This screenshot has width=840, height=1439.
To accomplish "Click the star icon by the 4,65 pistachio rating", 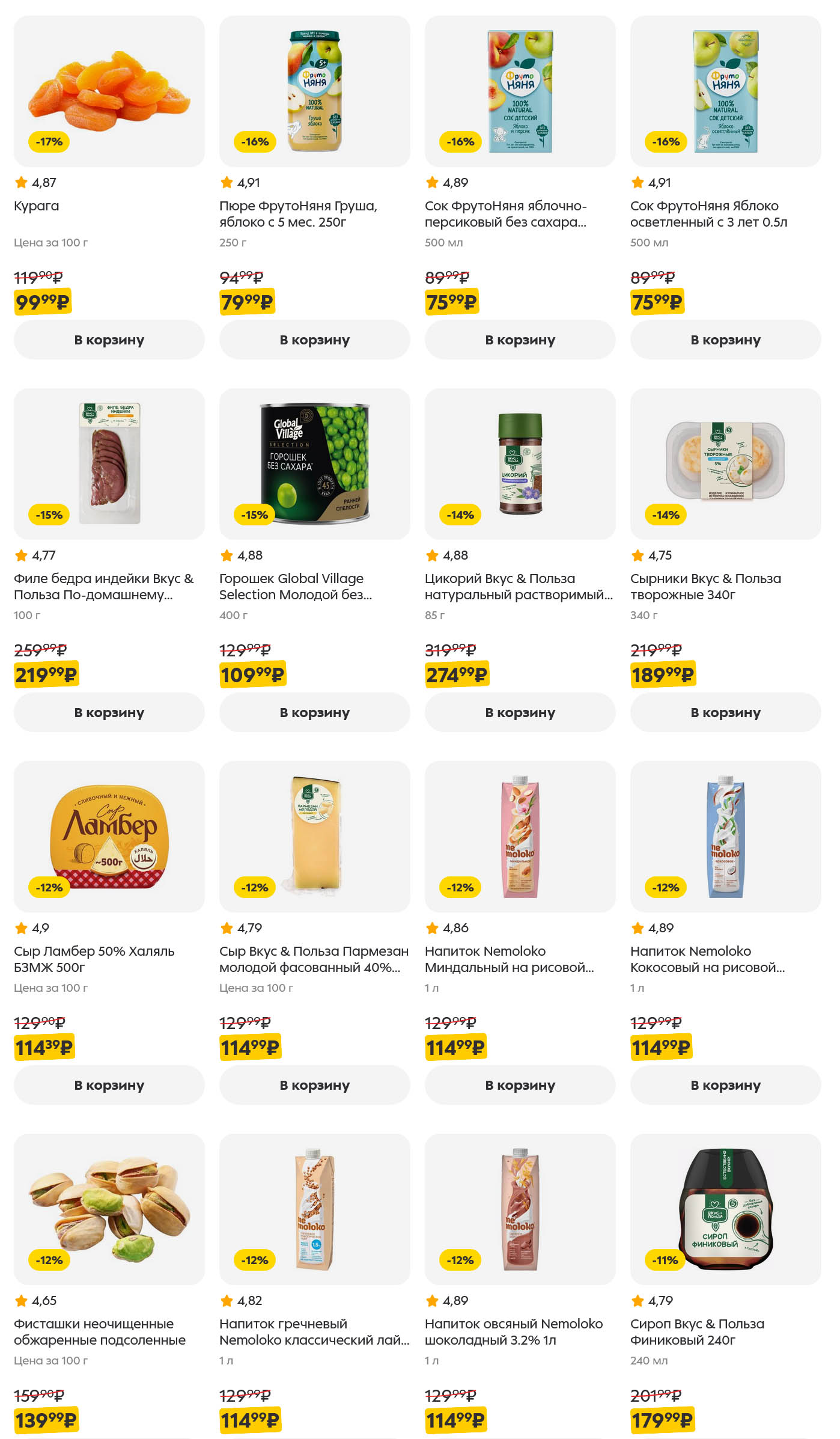I will (21, 1300).
